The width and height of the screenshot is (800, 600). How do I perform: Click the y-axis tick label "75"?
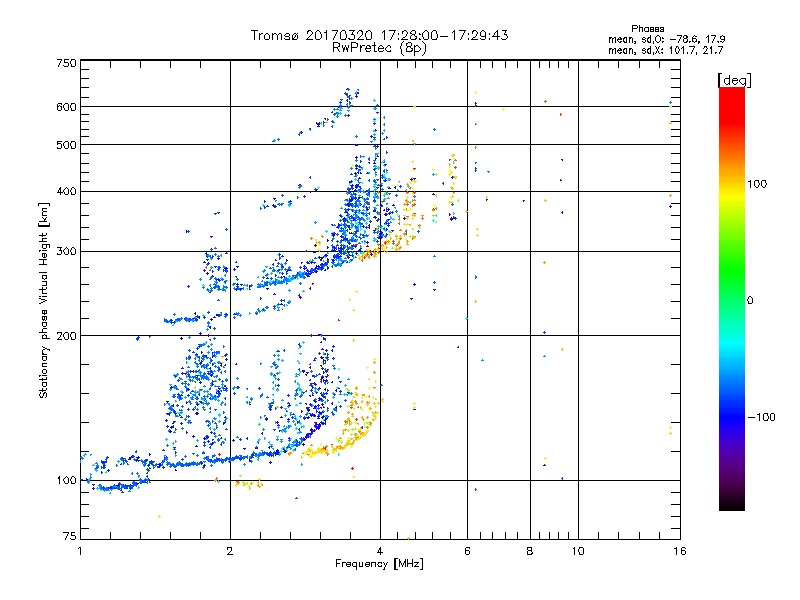click(70, 536)
